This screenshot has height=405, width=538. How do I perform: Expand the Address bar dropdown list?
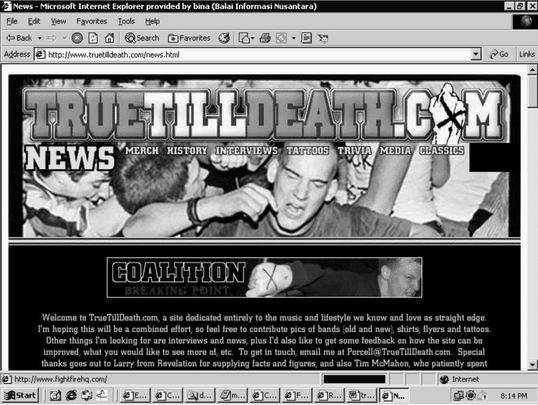click(x=476, y=54)
